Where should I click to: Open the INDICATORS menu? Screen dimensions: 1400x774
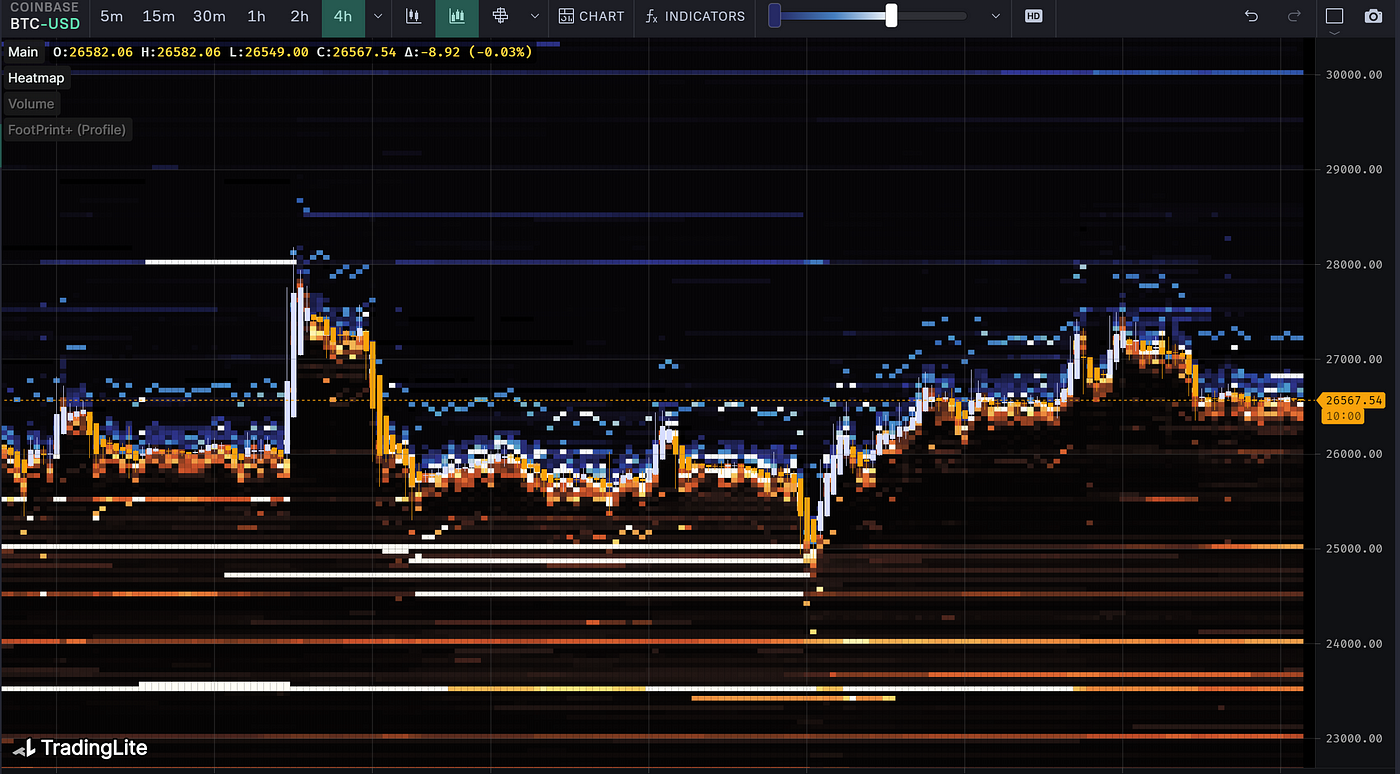(x=695, y=16)
